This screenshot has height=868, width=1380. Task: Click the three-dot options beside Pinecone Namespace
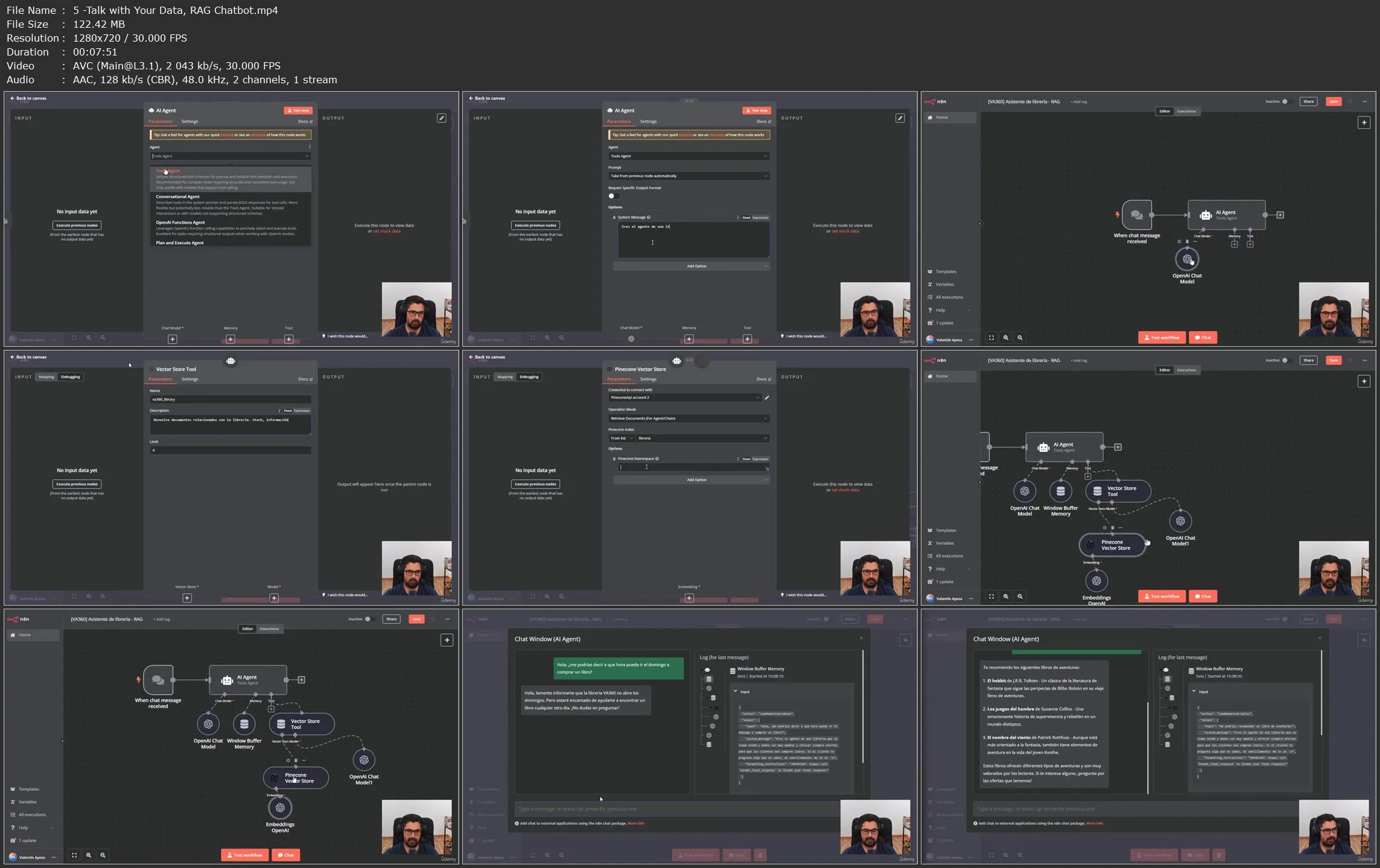737,458
